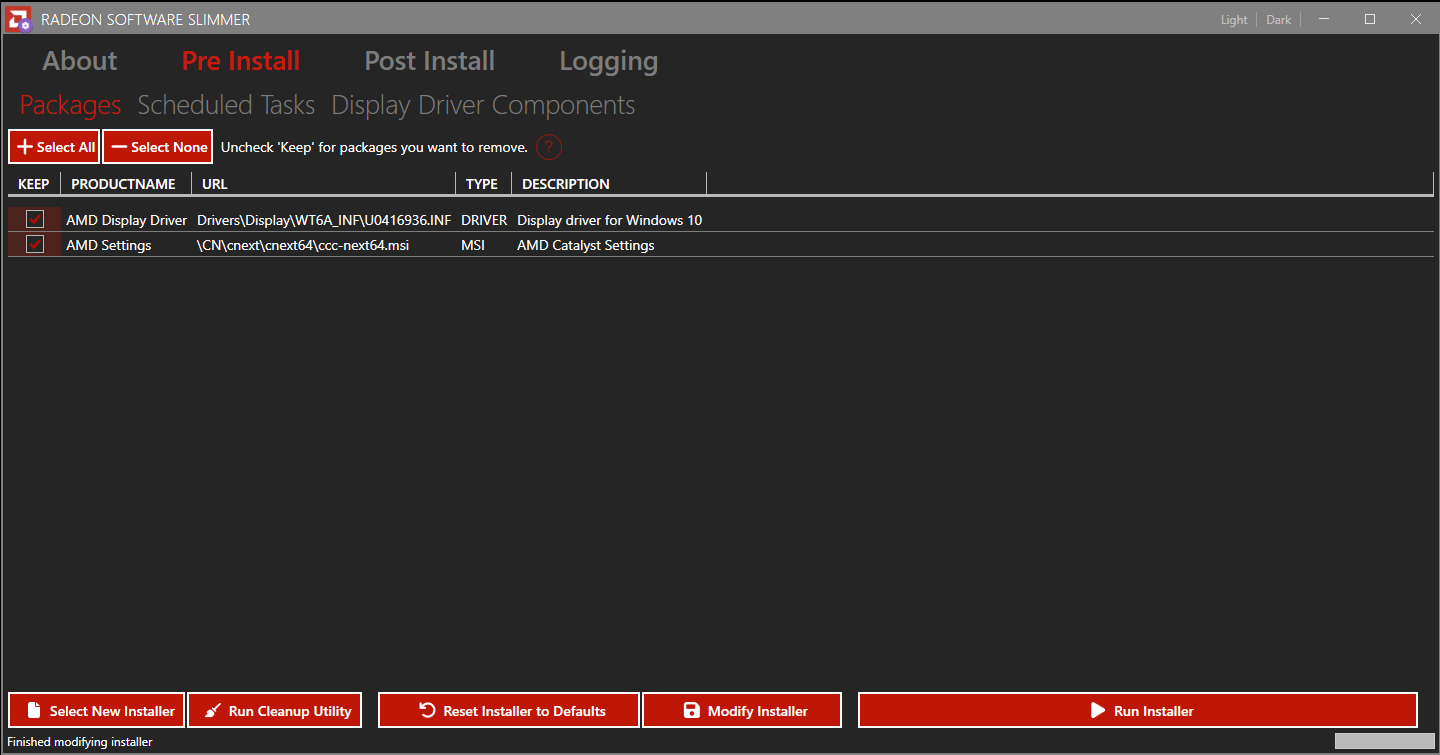The width and height of the screenshot is (1440, 755).
Task: Click the Select All button
Action: tap(54, 147)
